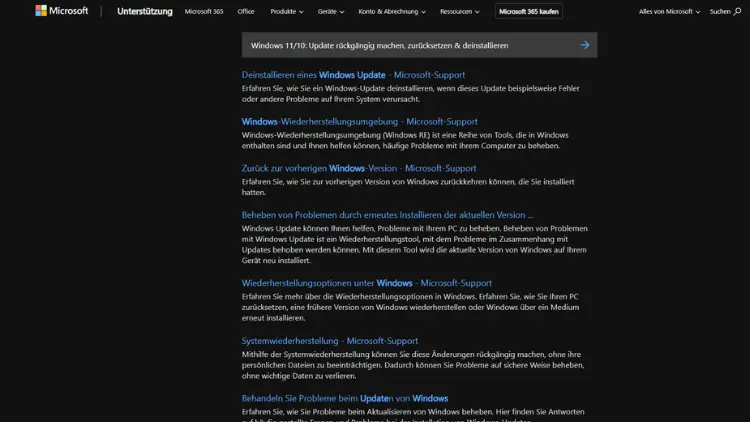Open Behandeln Sie Probleme beim Updaten link

coord(345,398)
